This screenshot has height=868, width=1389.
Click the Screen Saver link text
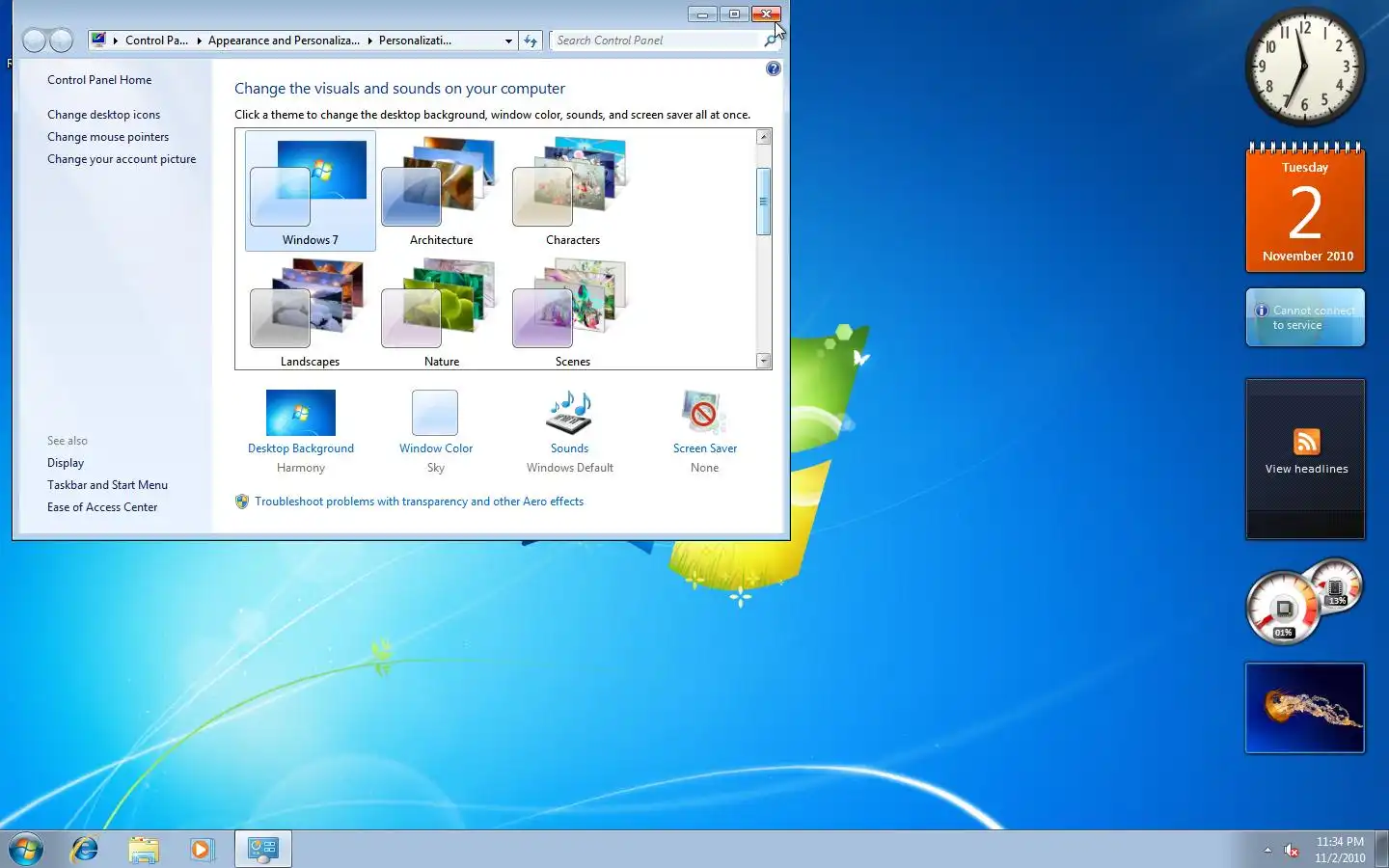coord(704,448)
